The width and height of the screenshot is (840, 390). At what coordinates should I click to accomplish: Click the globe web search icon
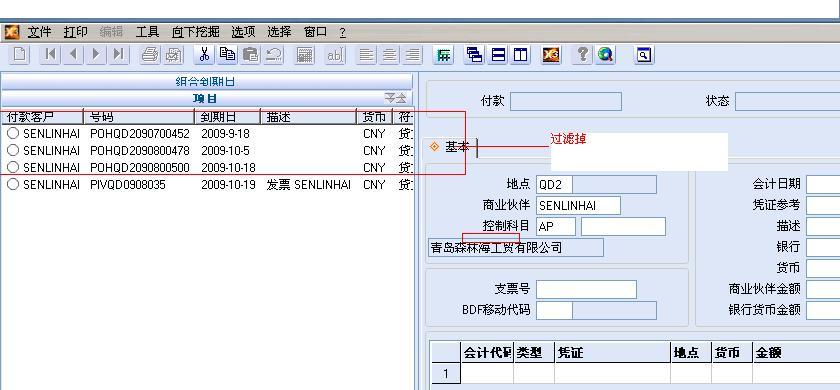coord(605,55)
